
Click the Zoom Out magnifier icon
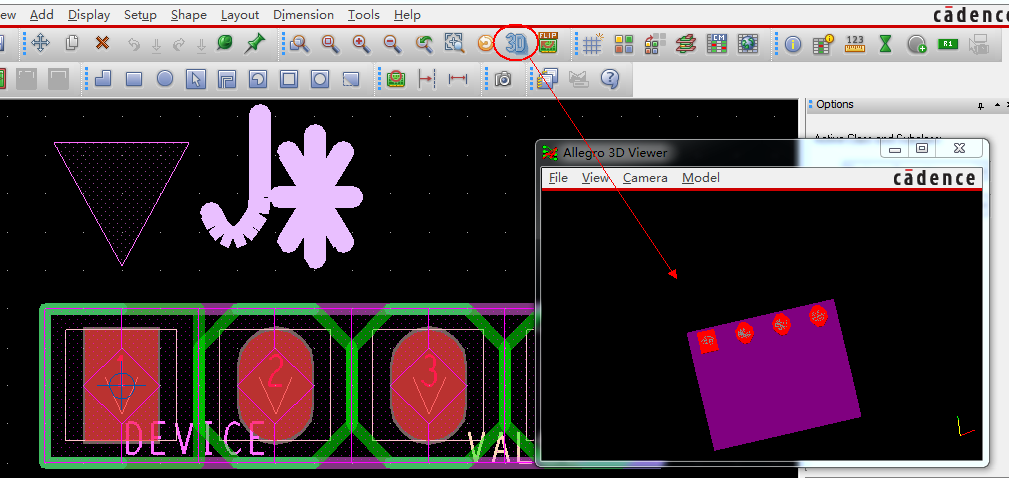(393, 44)
